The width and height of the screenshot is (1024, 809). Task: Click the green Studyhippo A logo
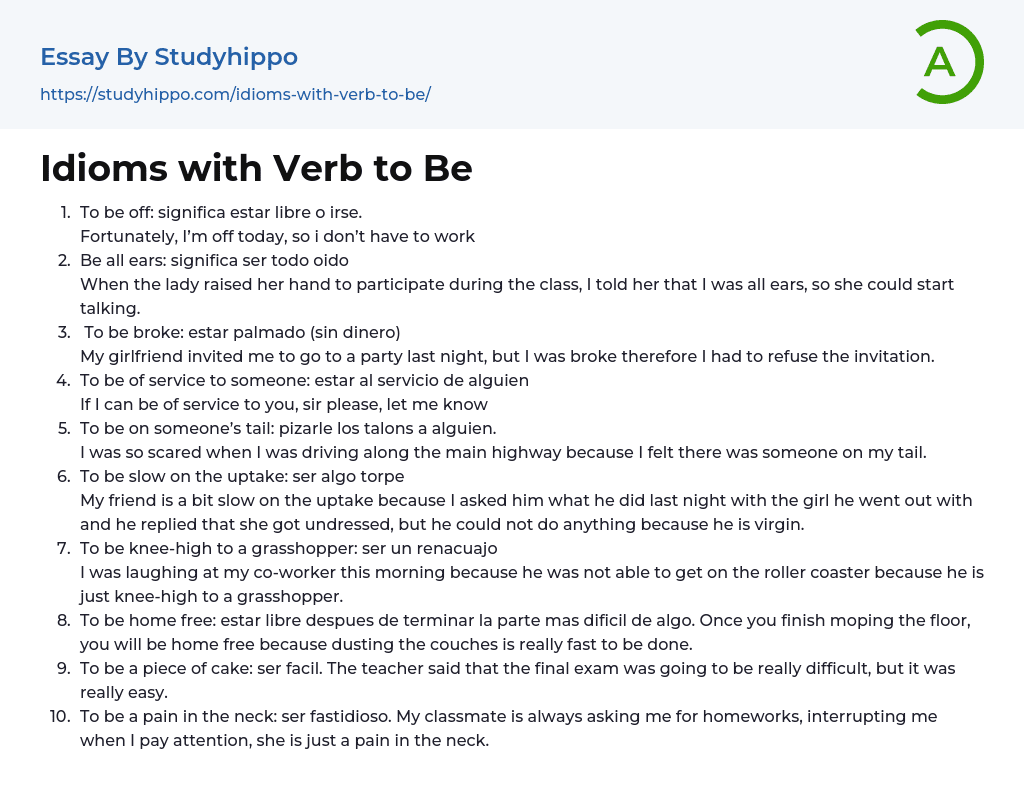pyautogui.click(x=948, y=62)
